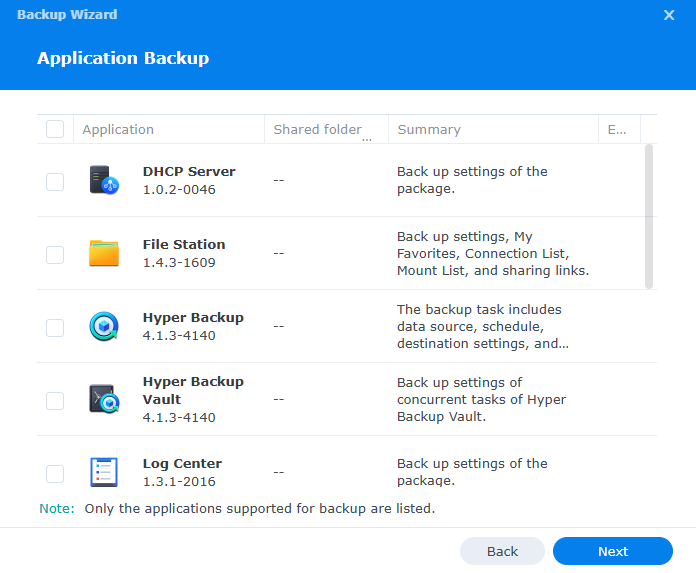Click the Log Center application icon
Image resolution: width=696 pixels, height=573 pixels.
click(x=104, y=472)
